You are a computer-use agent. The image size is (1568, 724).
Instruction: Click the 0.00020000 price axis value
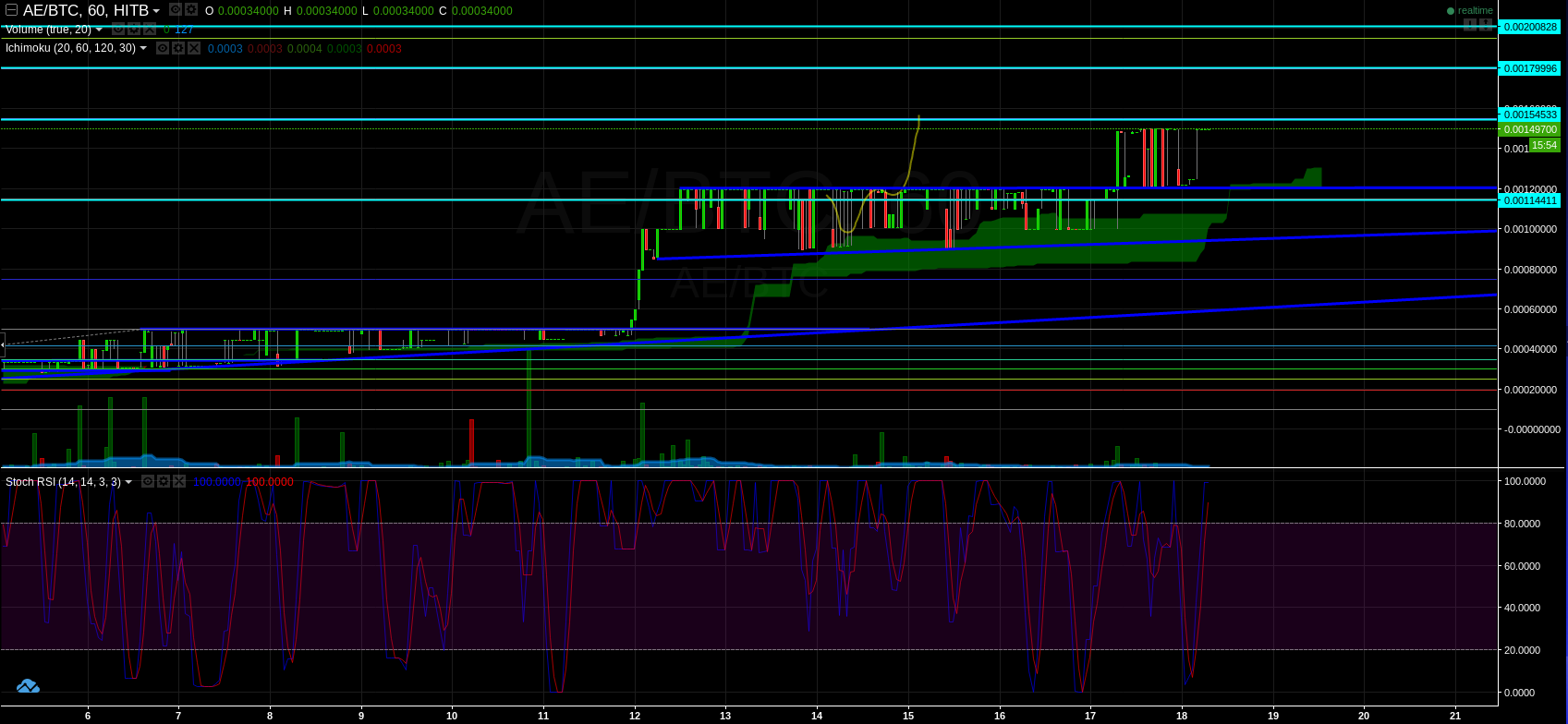coord(1531,390)
